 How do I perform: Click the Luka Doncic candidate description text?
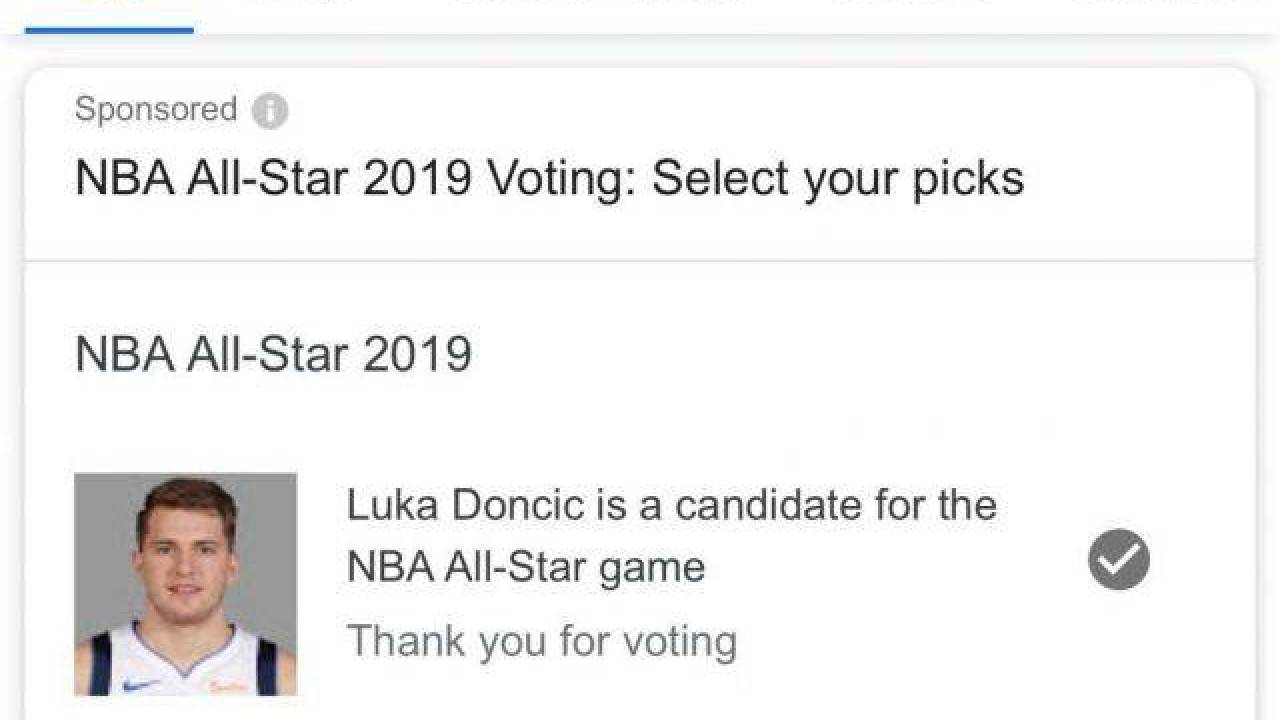coord(671,536)
